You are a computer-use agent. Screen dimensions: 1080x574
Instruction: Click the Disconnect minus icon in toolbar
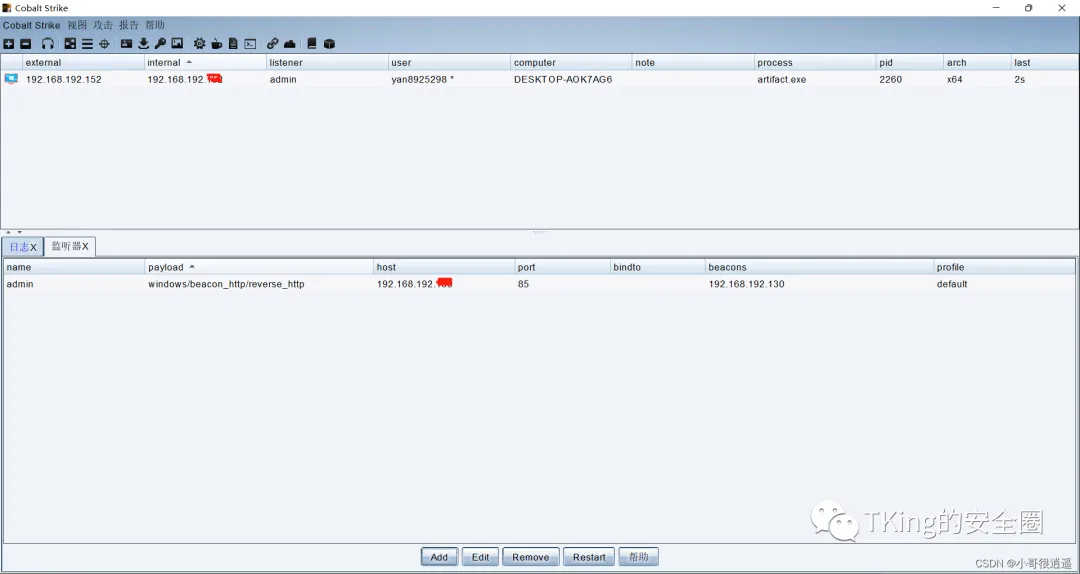click(25, 43)
